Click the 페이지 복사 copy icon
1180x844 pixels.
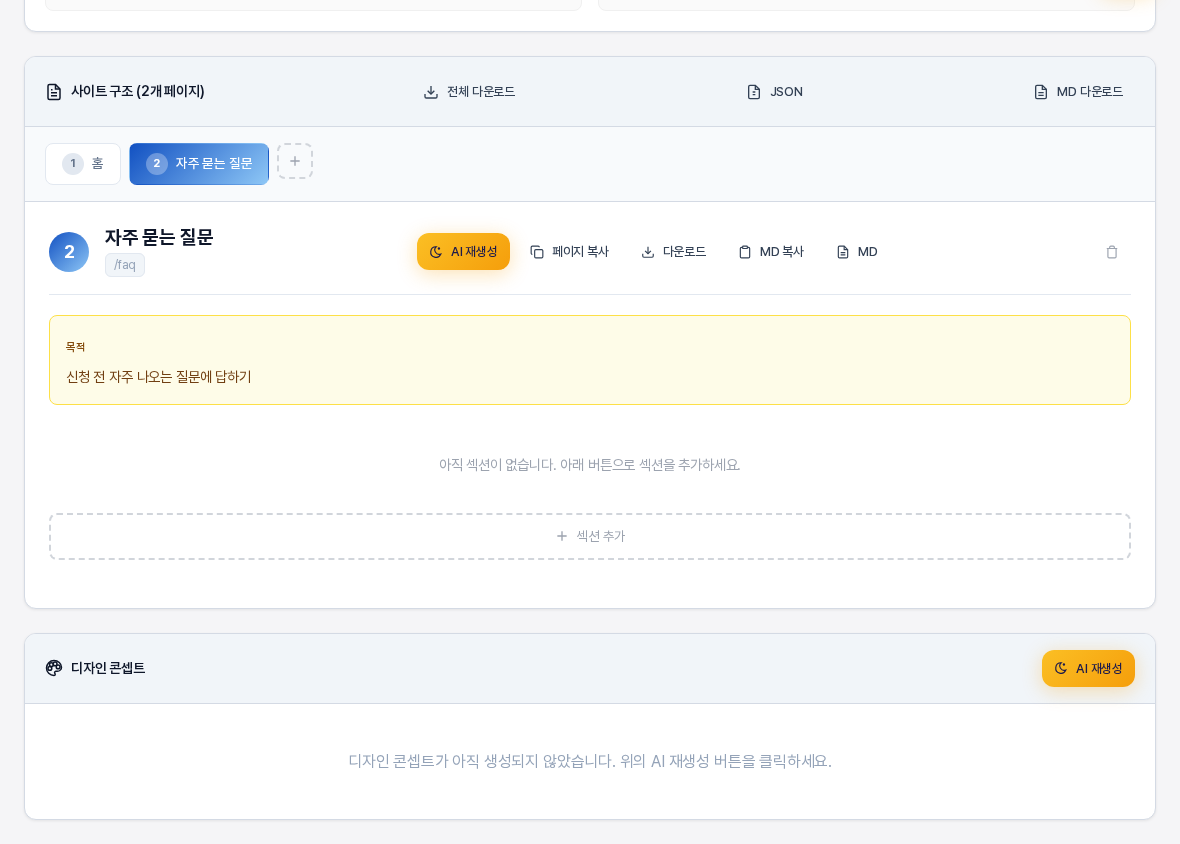[x=537, y=252]
